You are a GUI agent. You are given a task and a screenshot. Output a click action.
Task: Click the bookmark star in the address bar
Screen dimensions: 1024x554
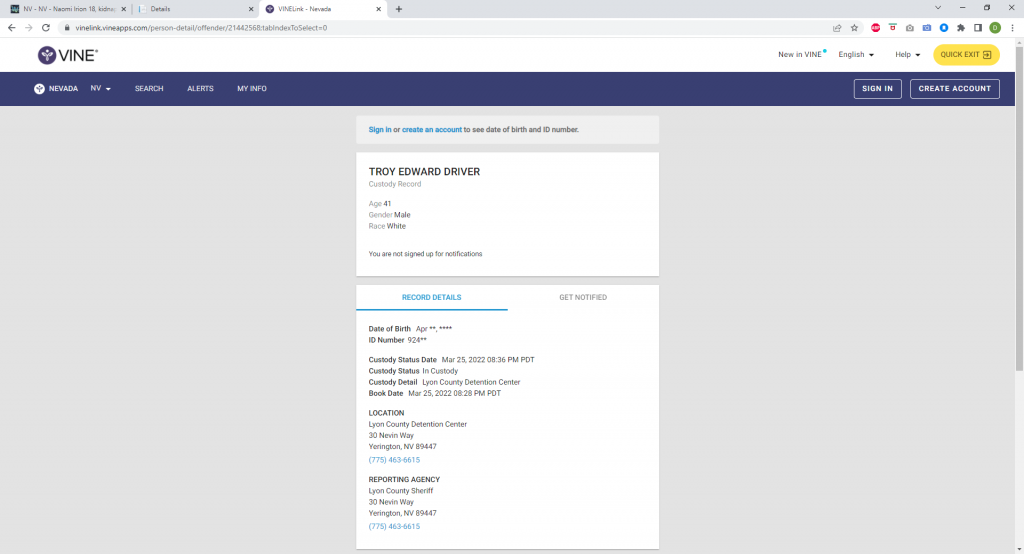click(x=854, y=28)
